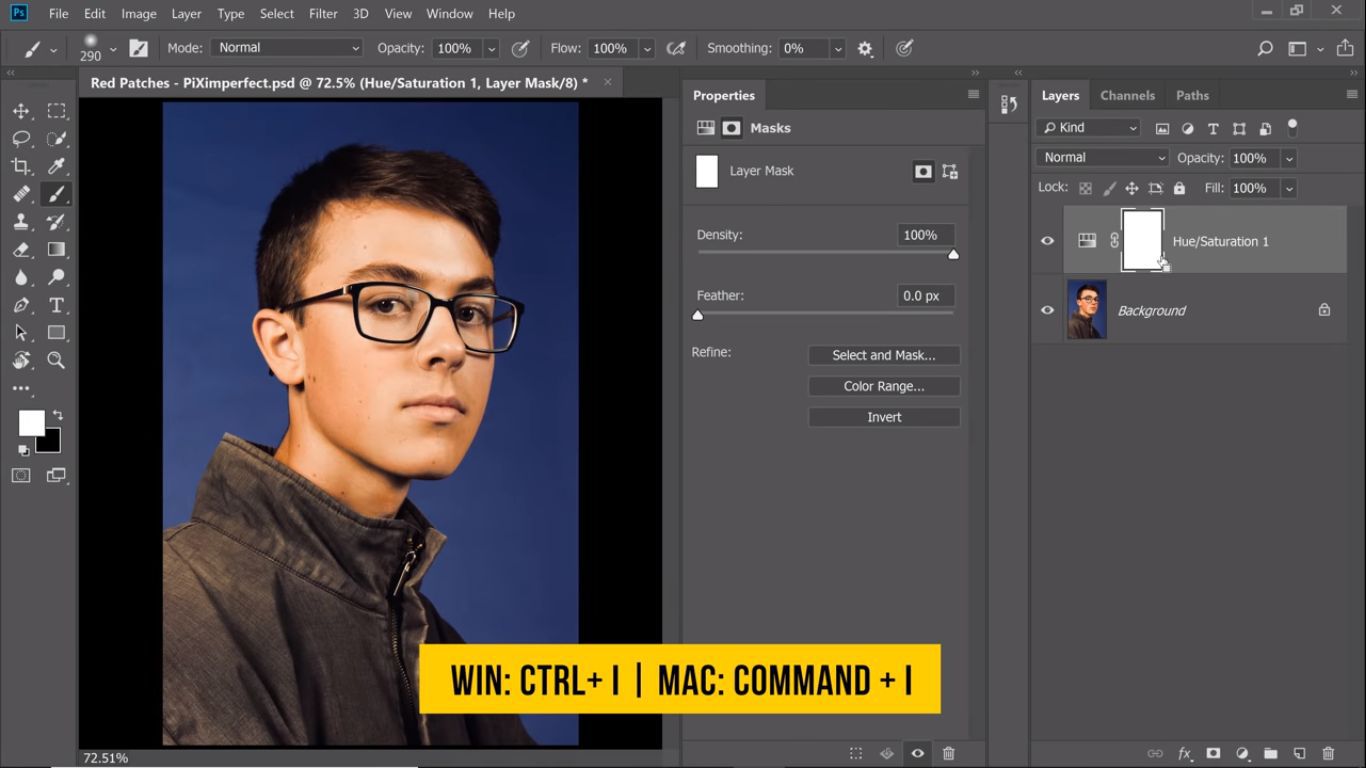Select the Blur tool

pyautogui.click(x=21, y=277)
